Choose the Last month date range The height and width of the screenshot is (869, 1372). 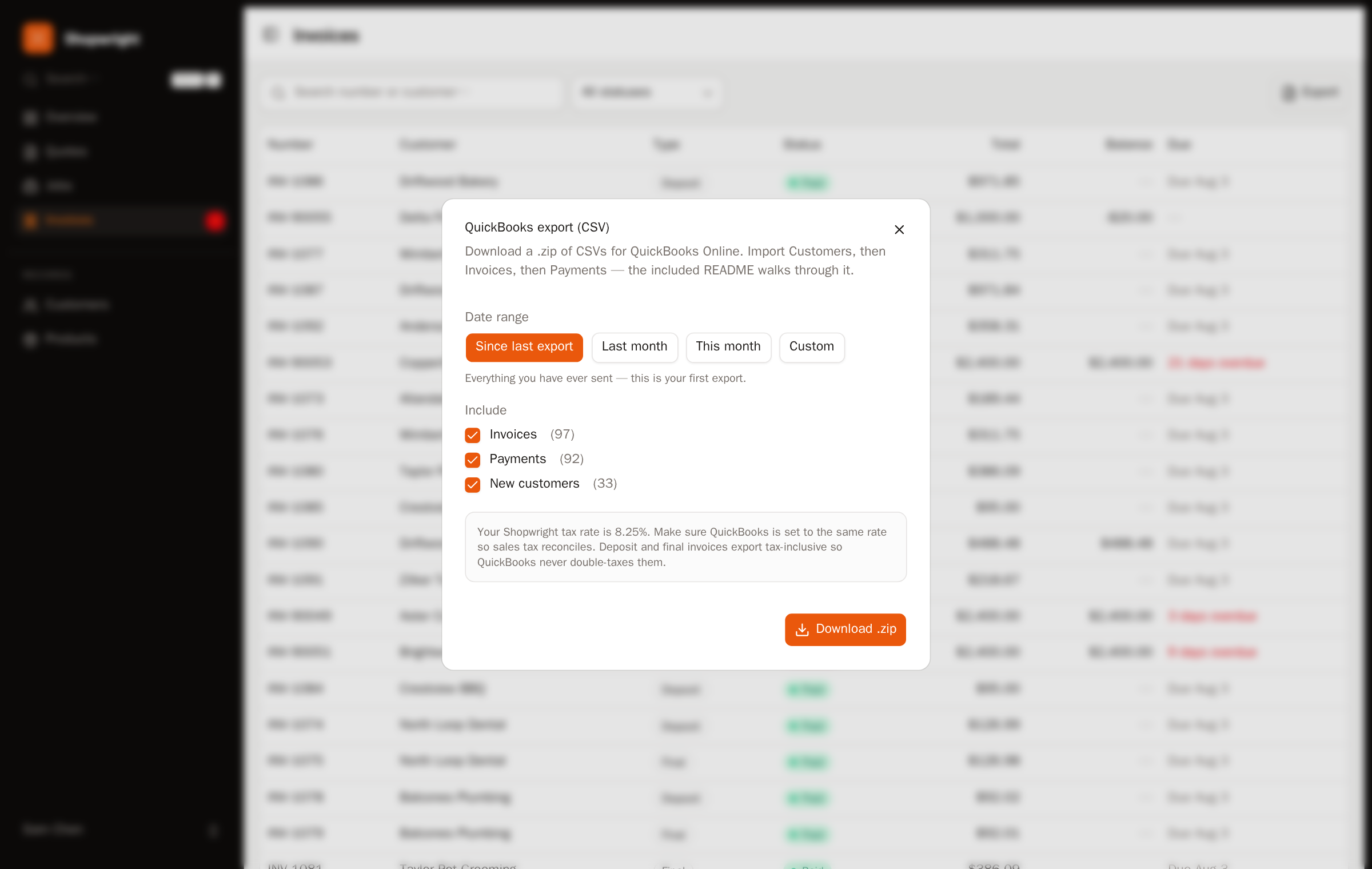pos(635,347)
